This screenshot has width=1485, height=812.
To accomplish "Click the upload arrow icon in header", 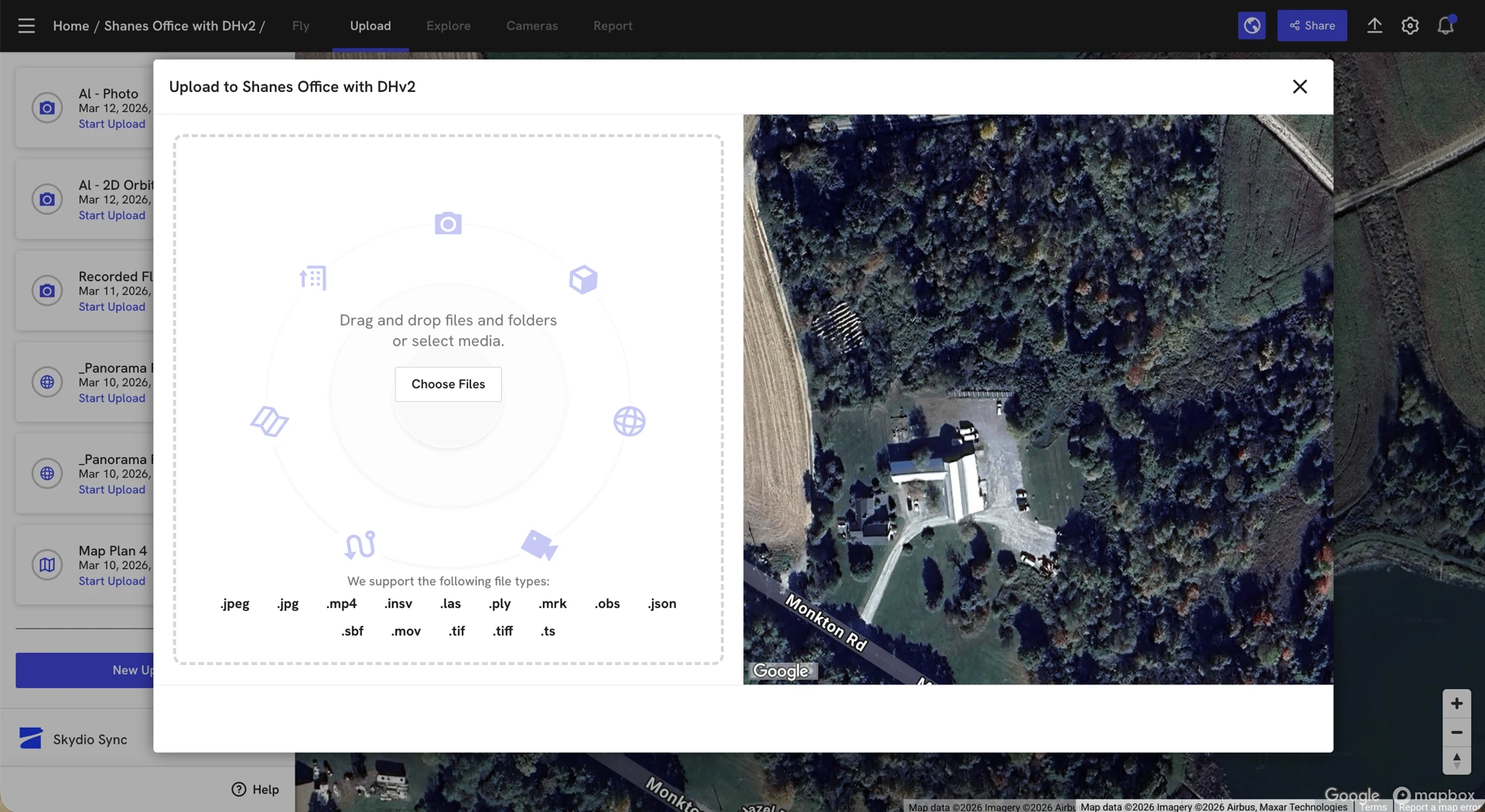I will 1374,26.
